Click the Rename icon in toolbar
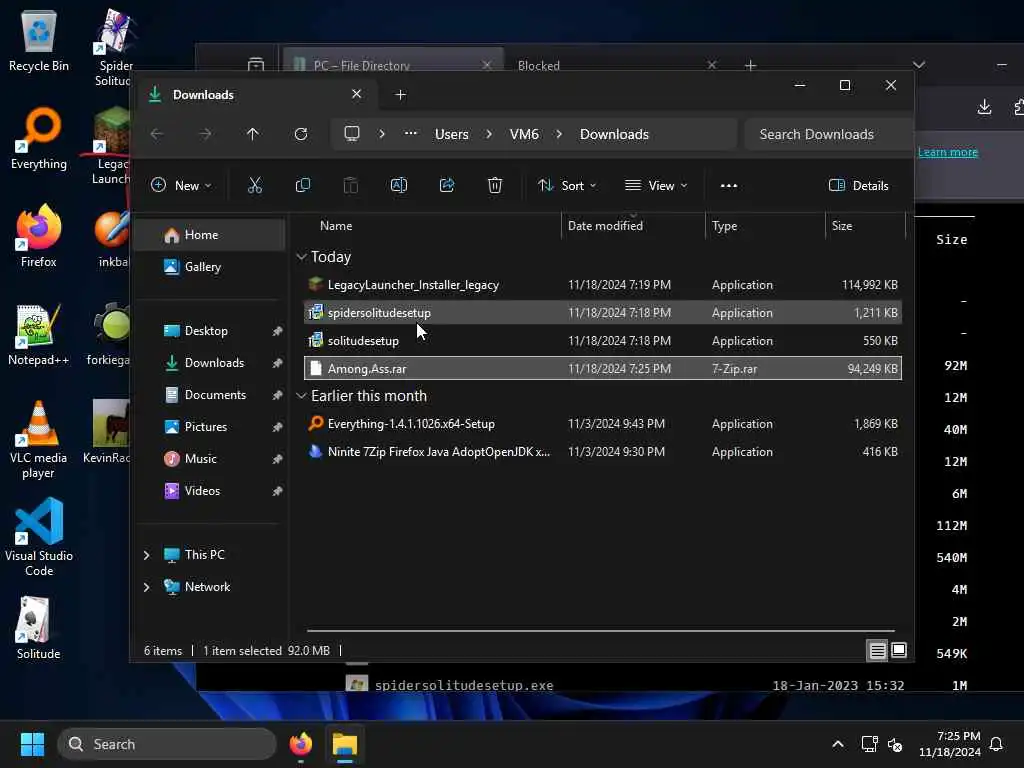This screenshot has height=768, width=1024. [398, 185]
